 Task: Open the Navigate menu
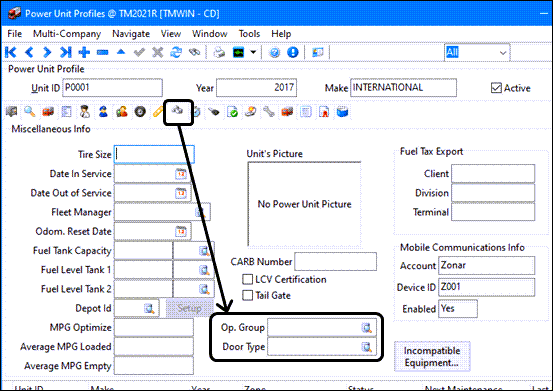pyautogui.click(x=131, y=34)
